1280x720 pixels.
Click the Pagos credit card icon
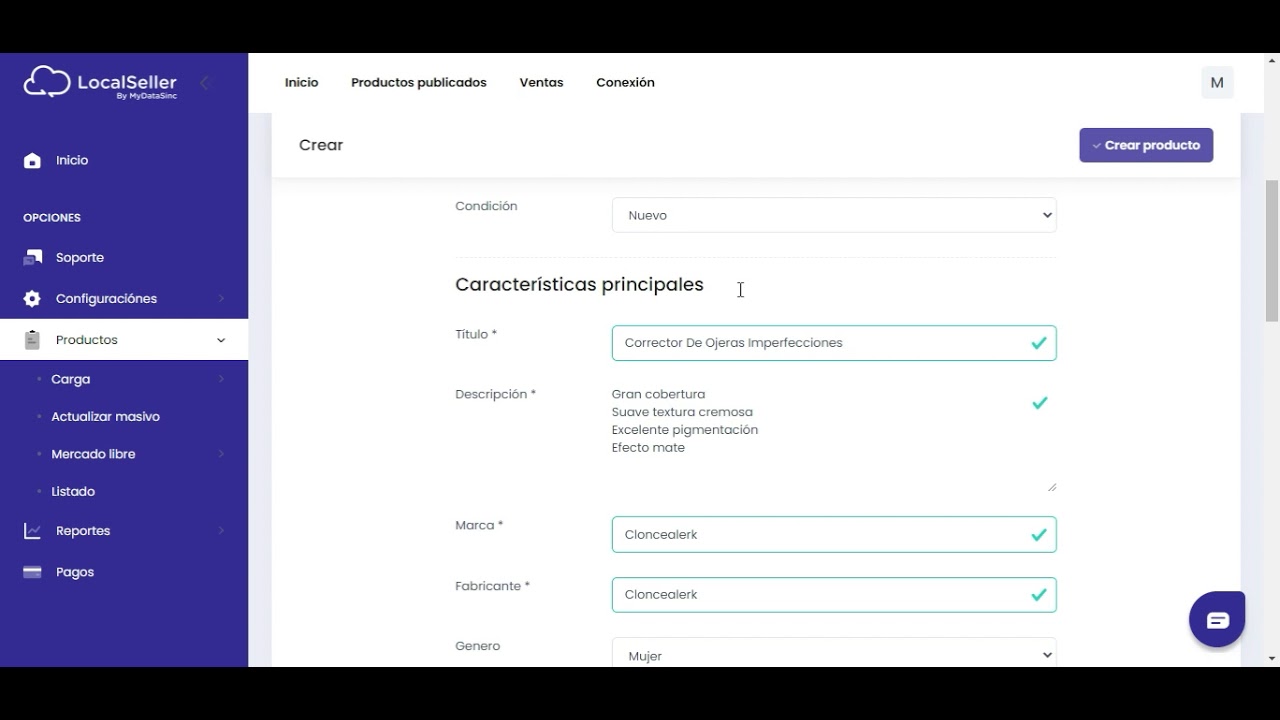[32, 572]
